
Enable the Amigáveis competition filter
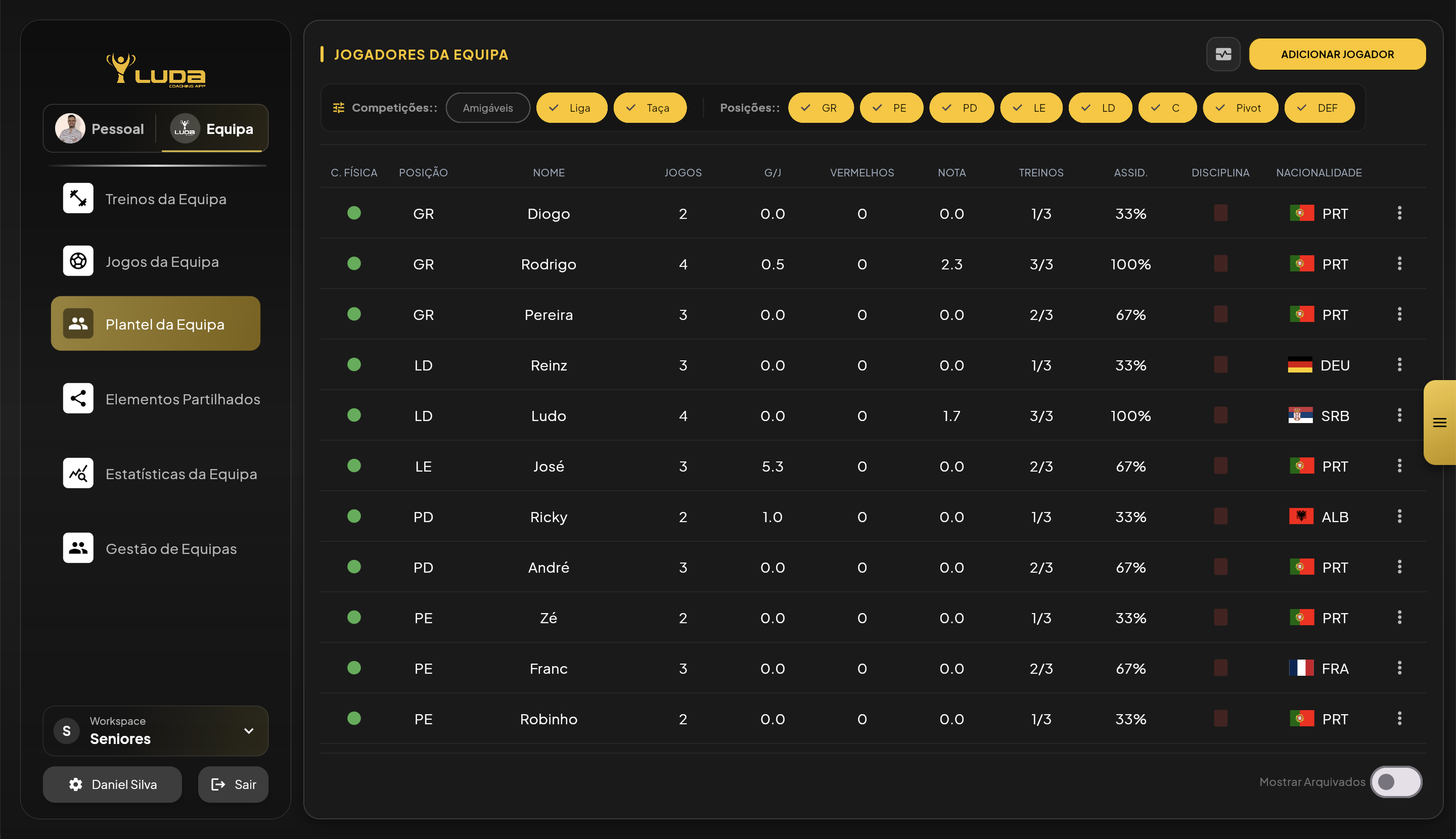pos(487,108)
